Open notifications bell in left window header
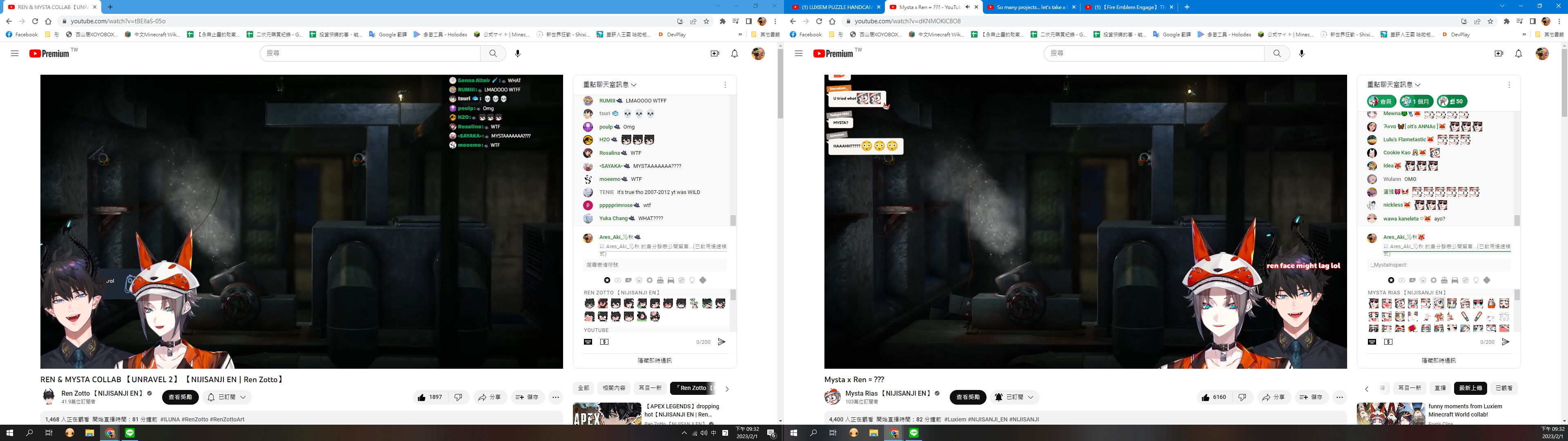This screenshot has height=441, width=1568. [735, 53]
